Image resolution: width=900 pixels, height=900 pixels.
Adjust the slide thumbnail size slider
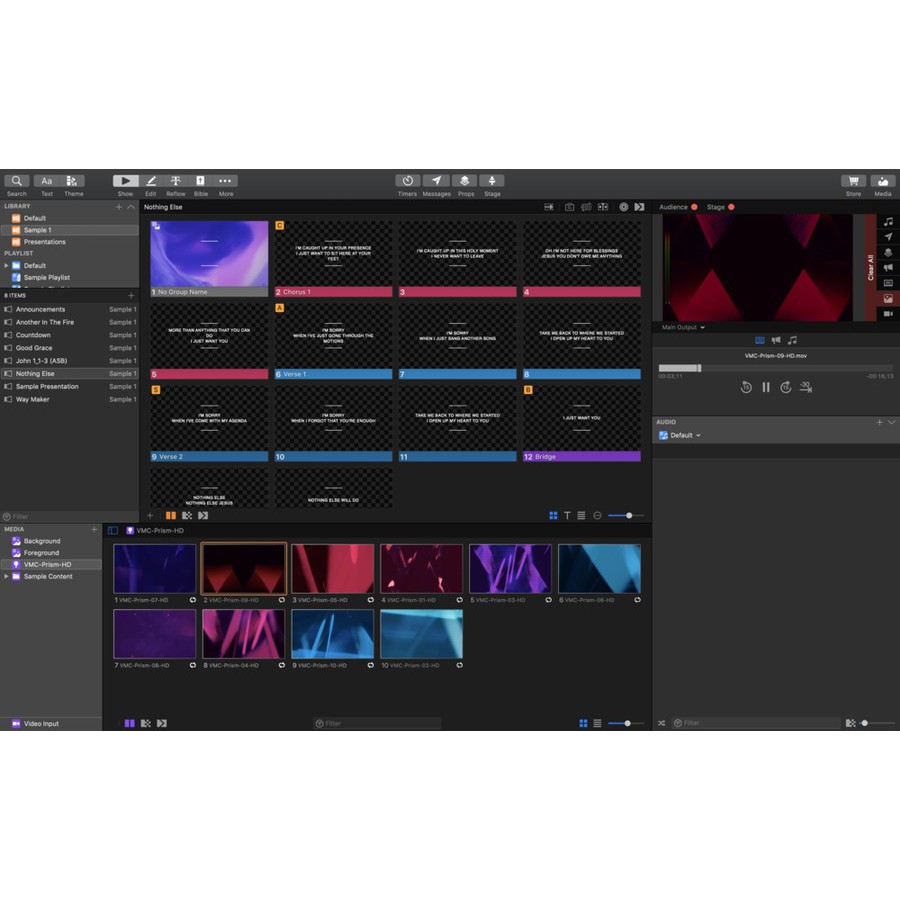click(628, 515)
